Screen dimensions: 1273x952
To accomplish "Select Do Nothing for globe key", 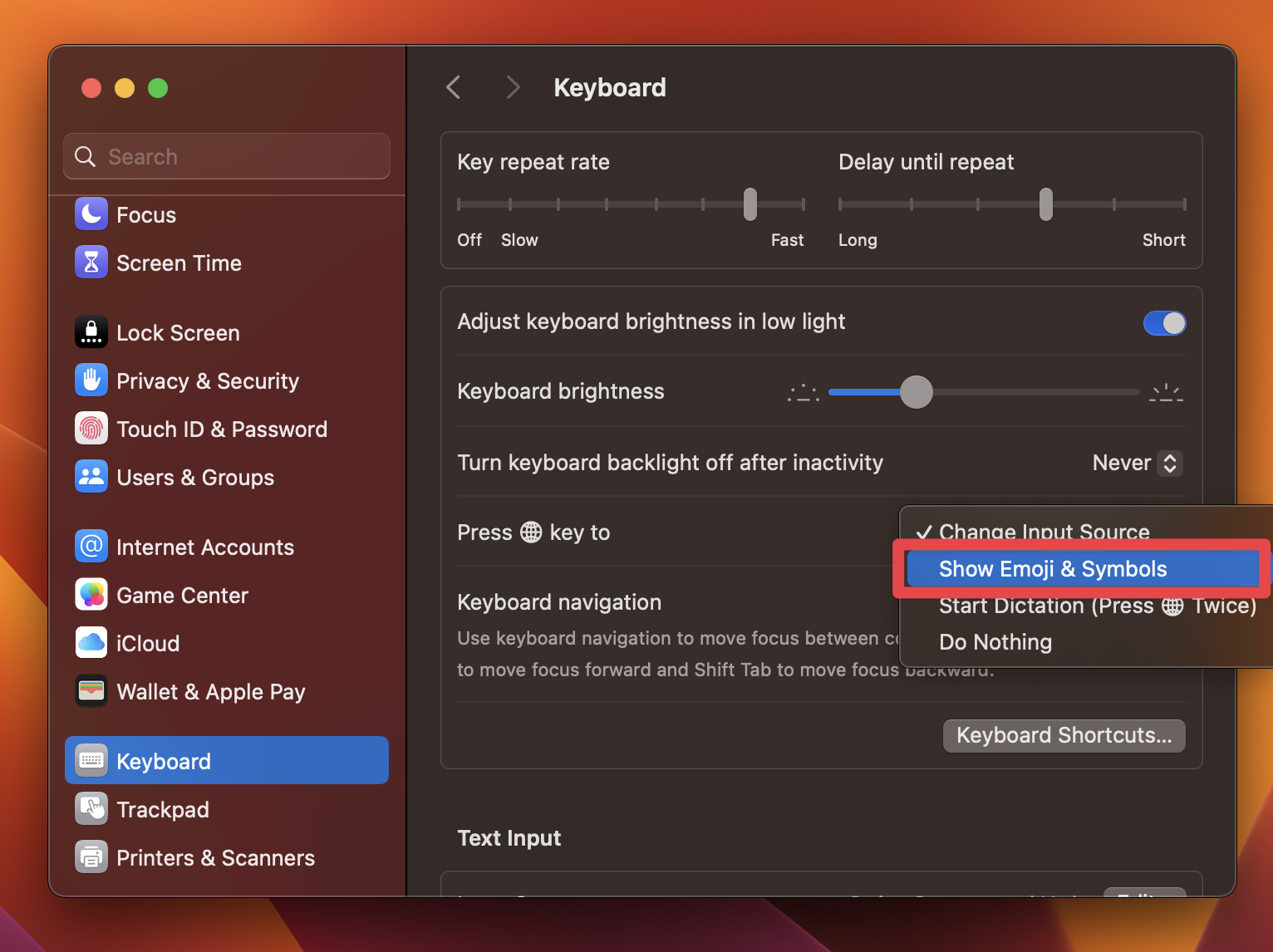I will point(995,641).
